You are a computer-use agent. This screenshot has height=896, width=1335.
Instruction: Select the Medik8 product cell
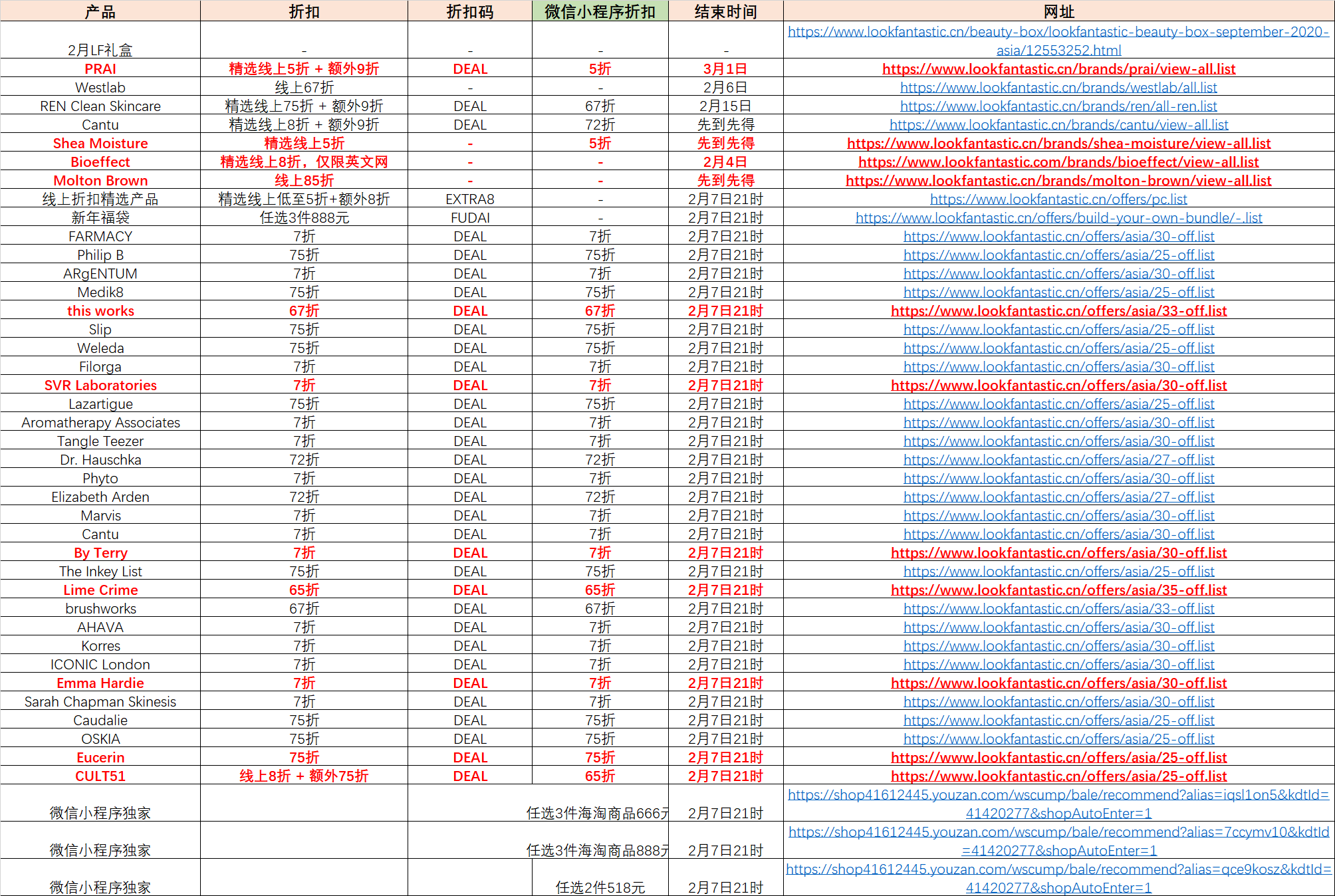100,292
